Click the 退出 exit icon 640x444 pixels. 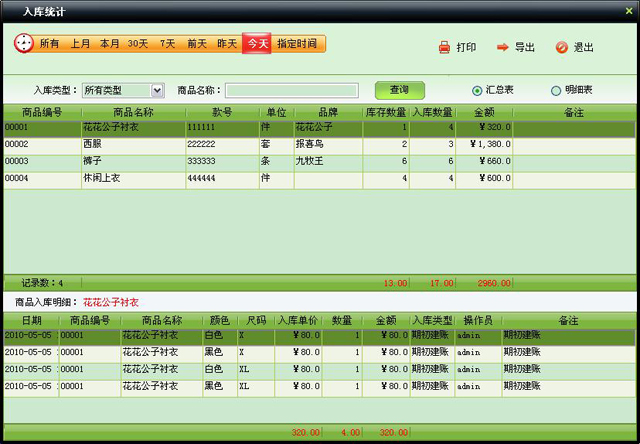click(x=561, y=47)
